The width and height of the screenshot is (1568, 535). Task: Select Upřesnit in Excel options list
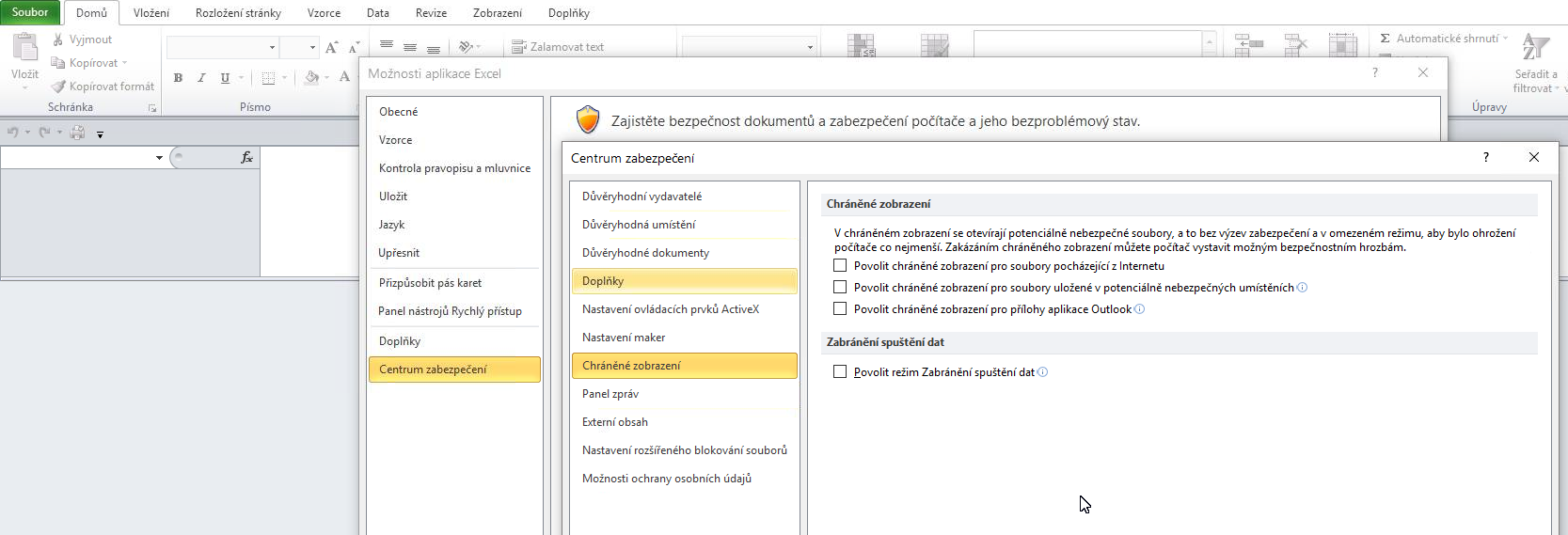399,253
